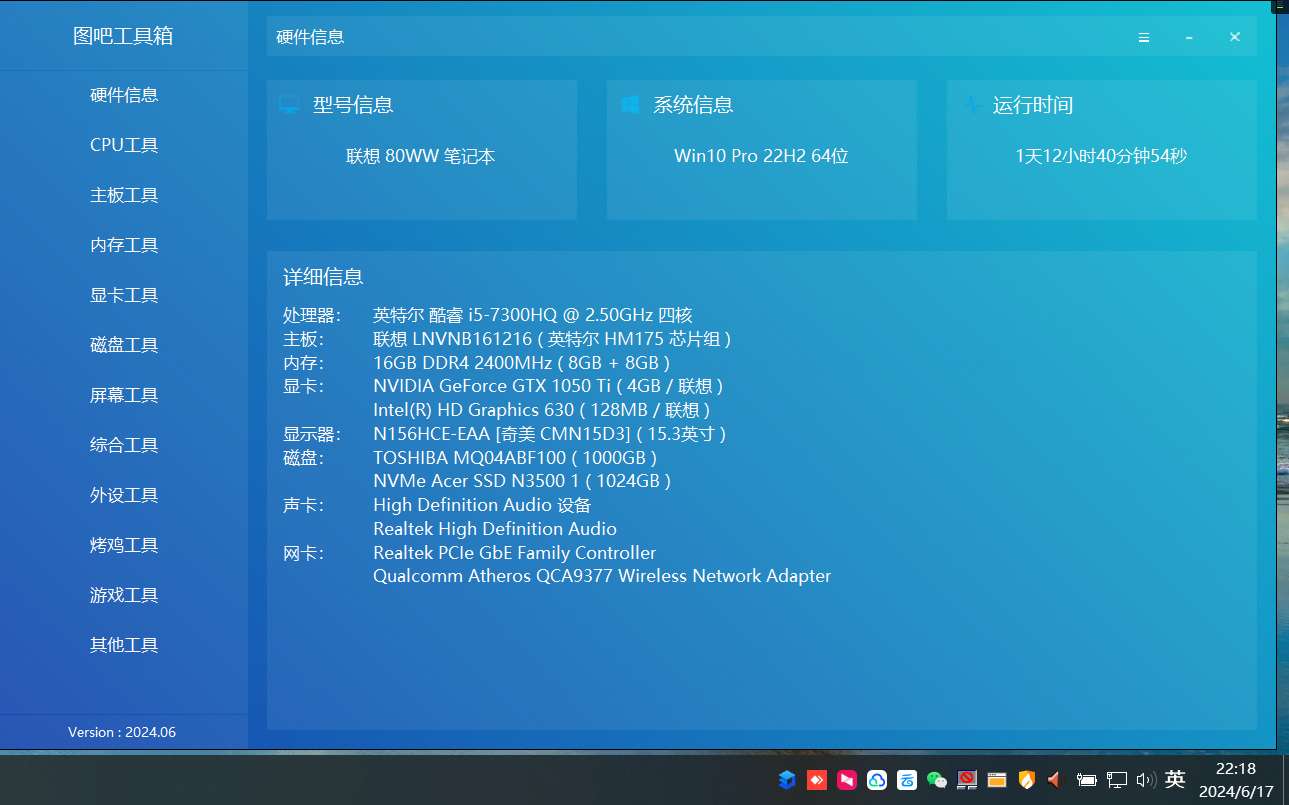This screenshot has width=1289, height=805.
Task: Open the Baidu Netdisk cloud tray icon
Action: point(877,780)
